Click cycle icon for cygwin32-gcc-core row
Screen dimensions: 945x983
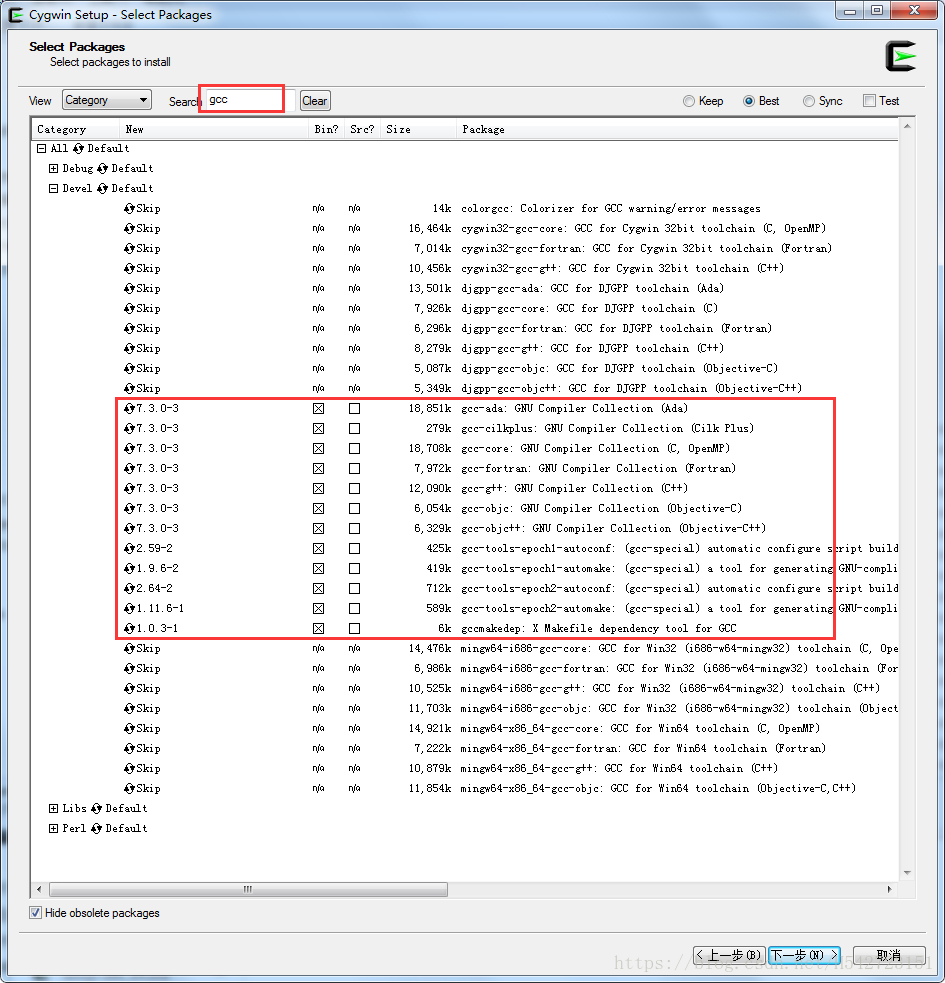point(129,228)
